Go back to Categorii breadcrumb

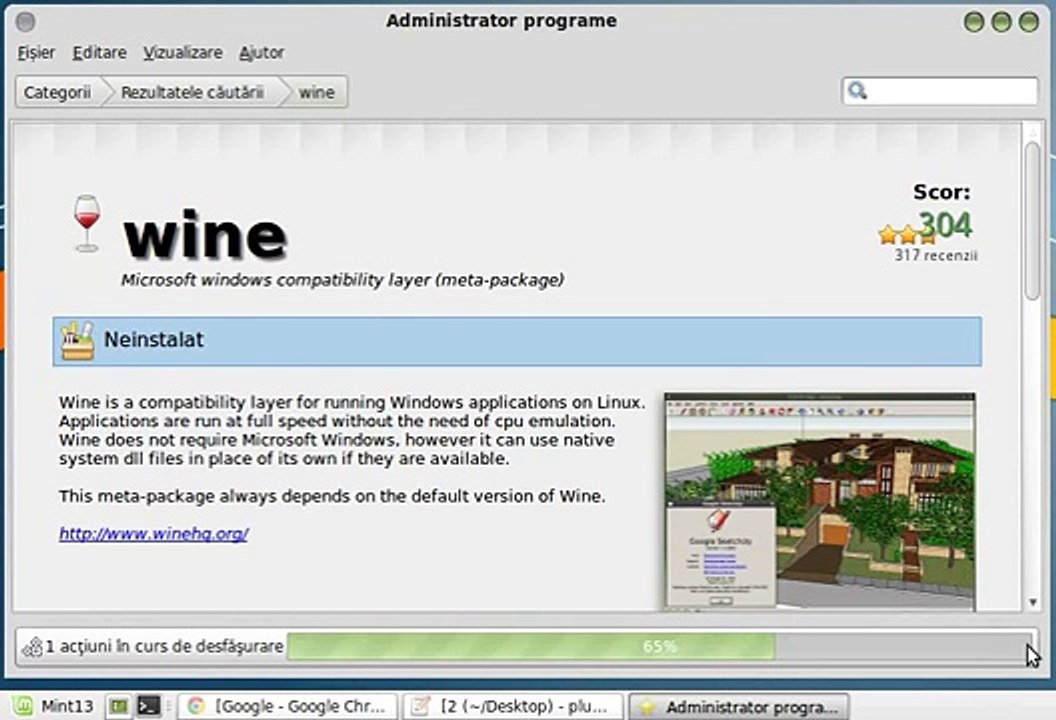click(x=57, y=92)
